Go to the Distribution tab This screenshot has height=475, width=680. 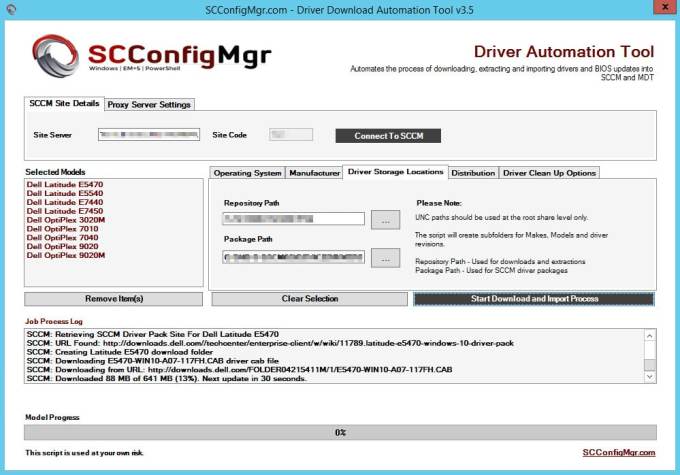point(473,173)
